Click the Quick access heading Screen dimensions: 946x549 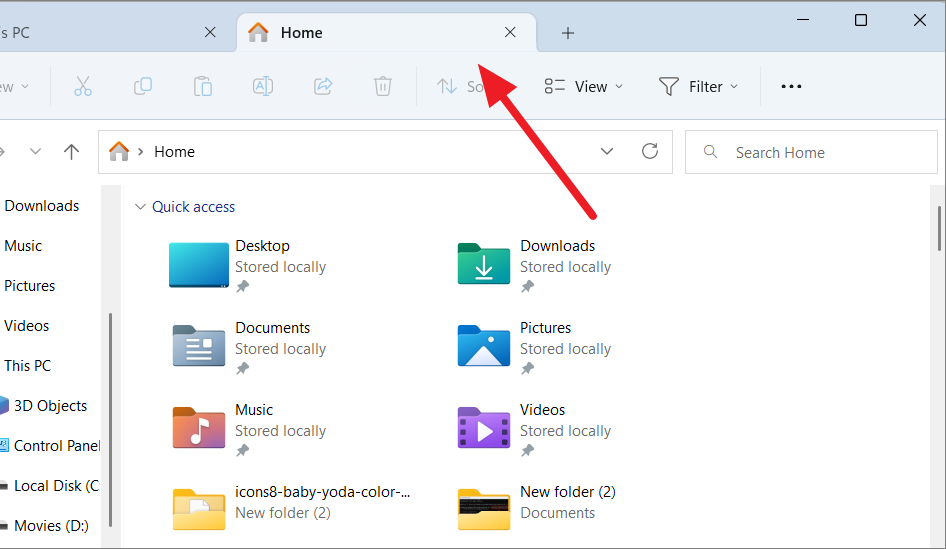(x=193, y=206)
